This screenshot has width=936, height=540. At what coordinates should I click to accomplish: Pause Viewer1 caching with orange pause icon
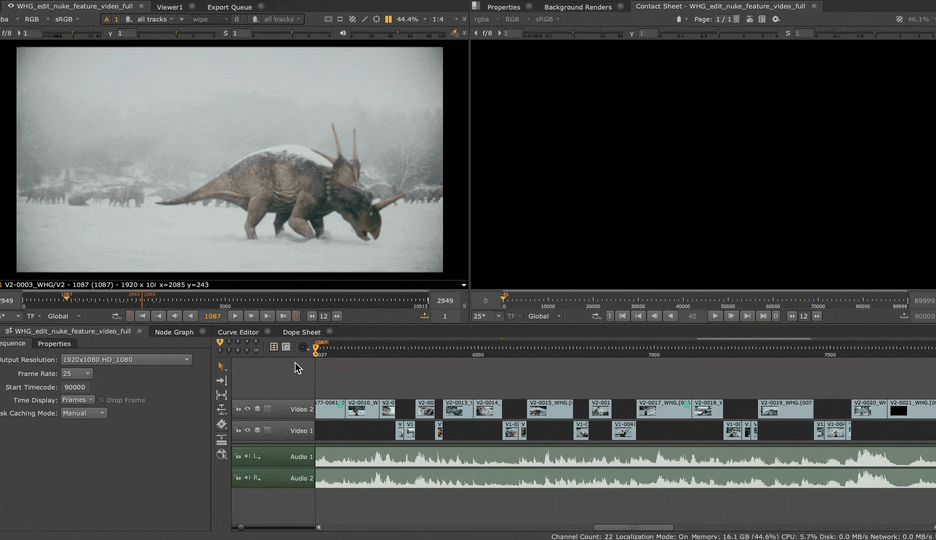389,19
